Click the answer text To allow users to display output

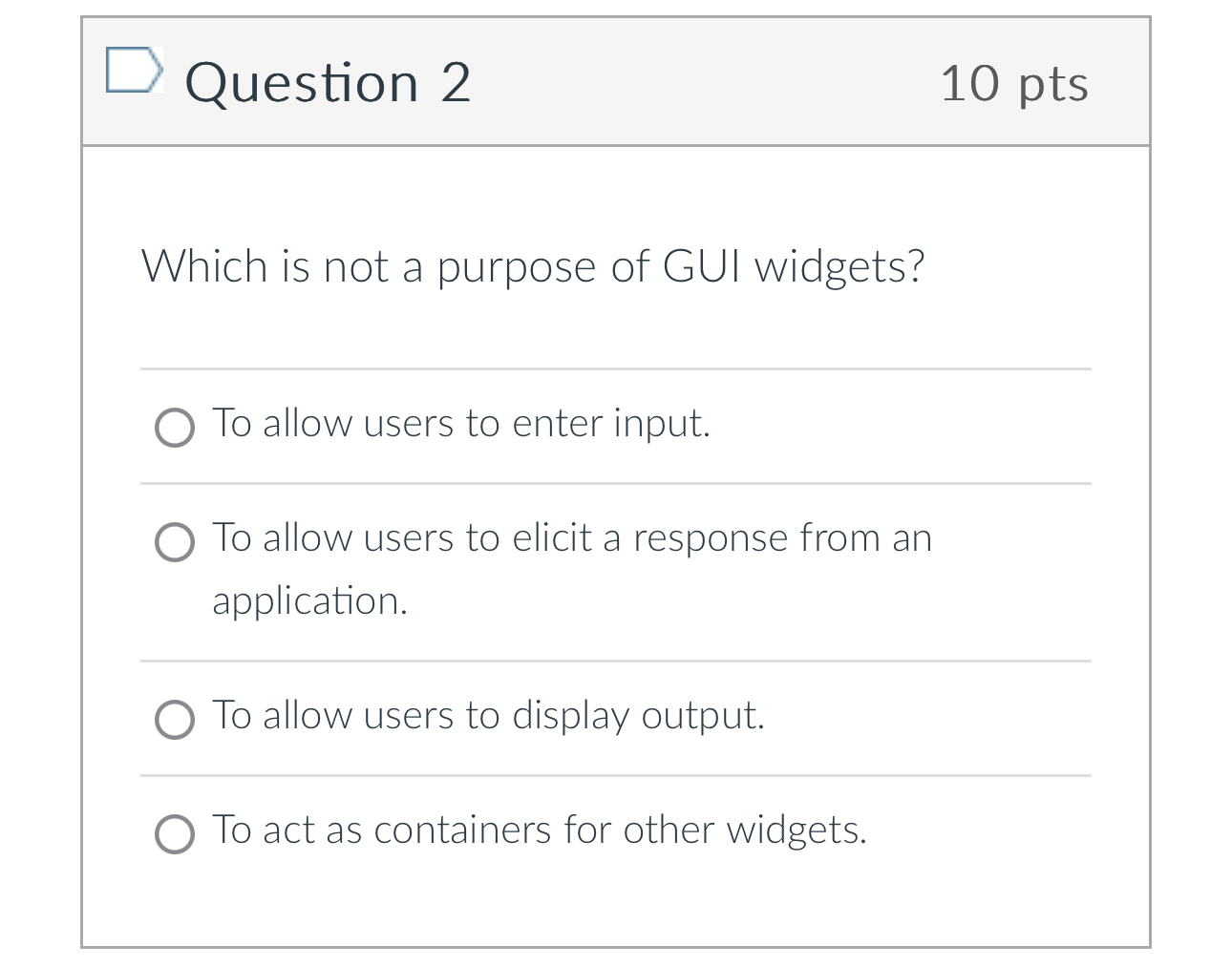488,715
